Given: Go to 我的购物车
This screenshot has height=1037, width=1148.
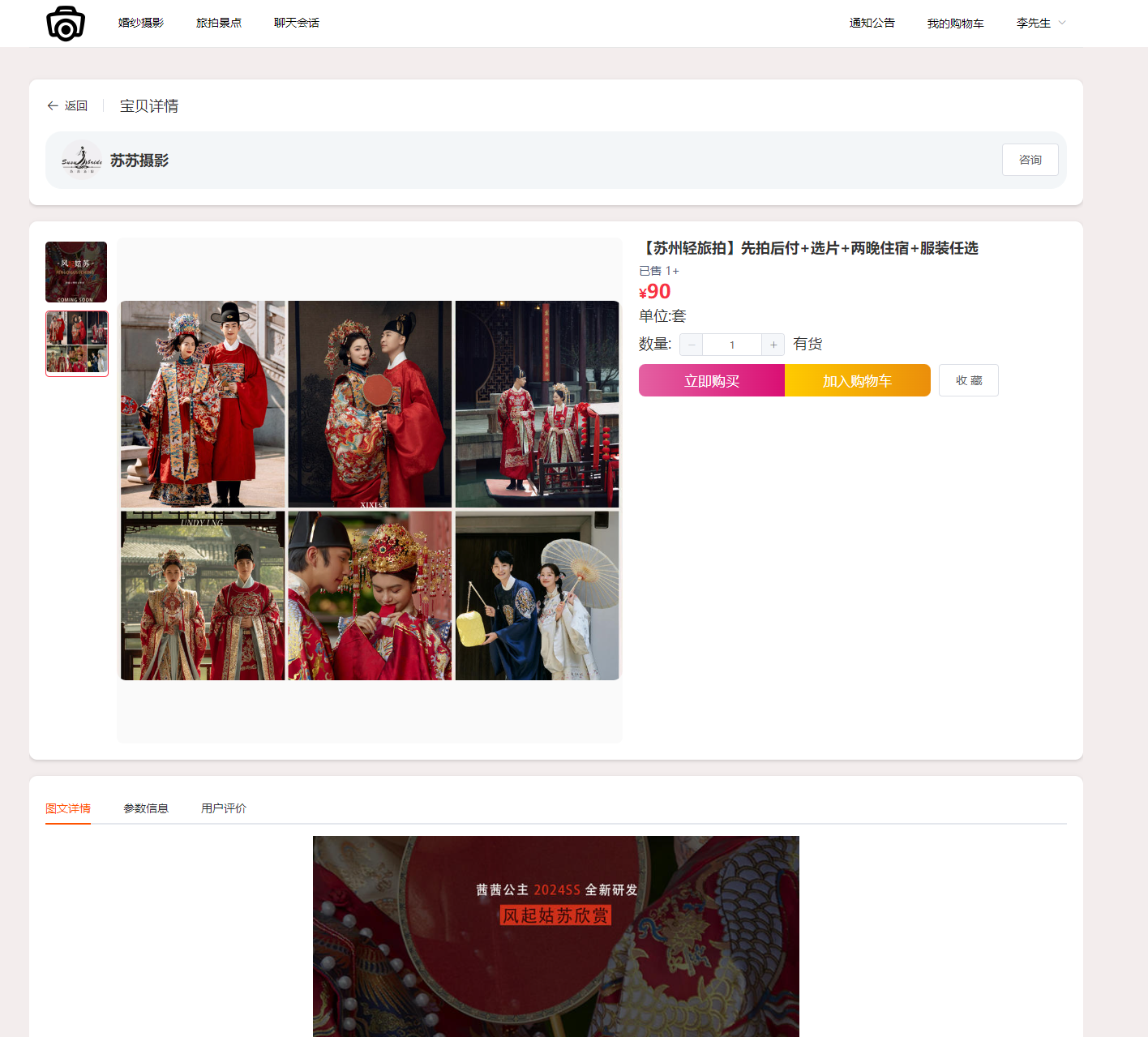Looking at the screenshot, I should tap(956, 24).
